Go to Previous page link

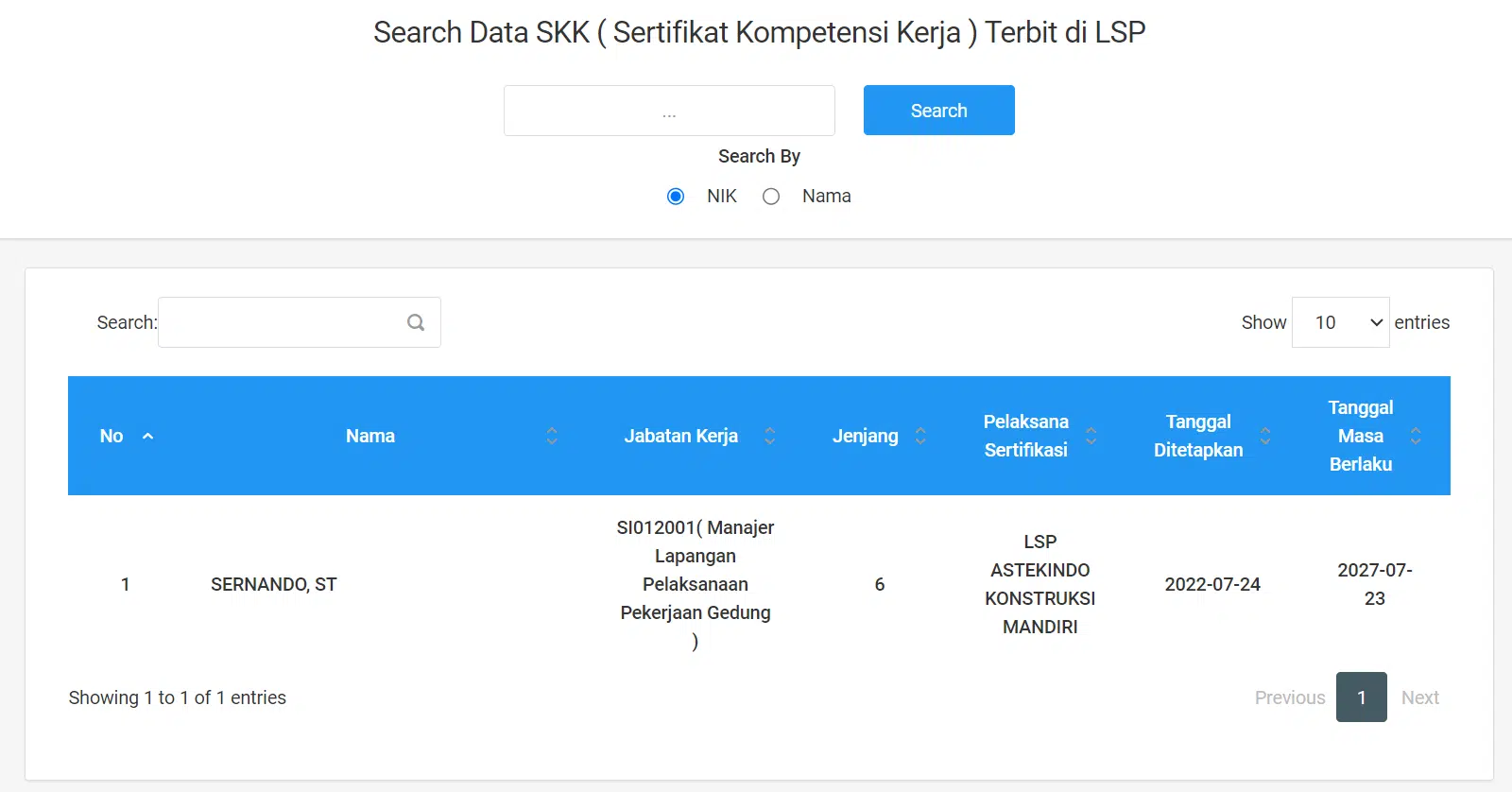1290,697
